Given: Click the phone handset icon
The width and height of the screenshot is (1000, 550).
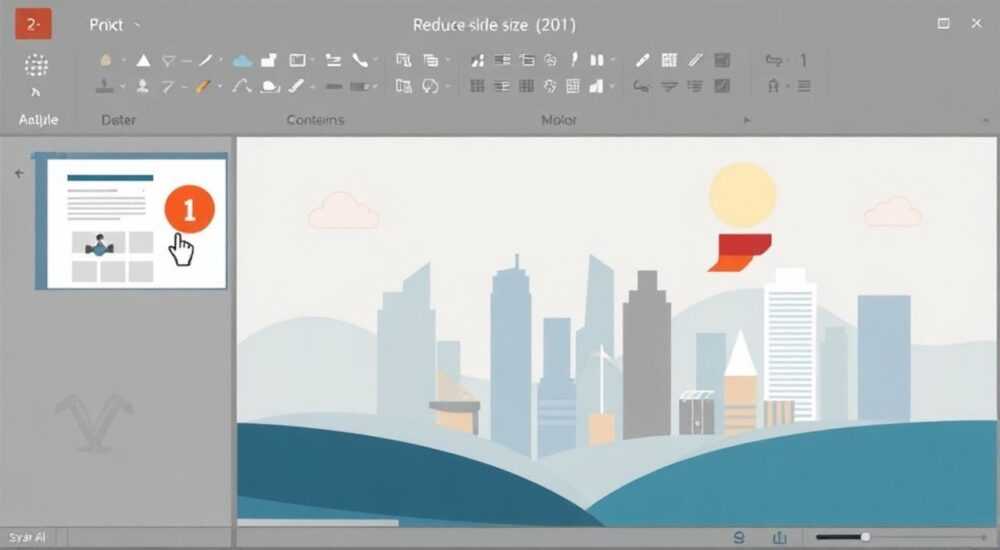Looking at the screenshot, I should pos(360,61).
